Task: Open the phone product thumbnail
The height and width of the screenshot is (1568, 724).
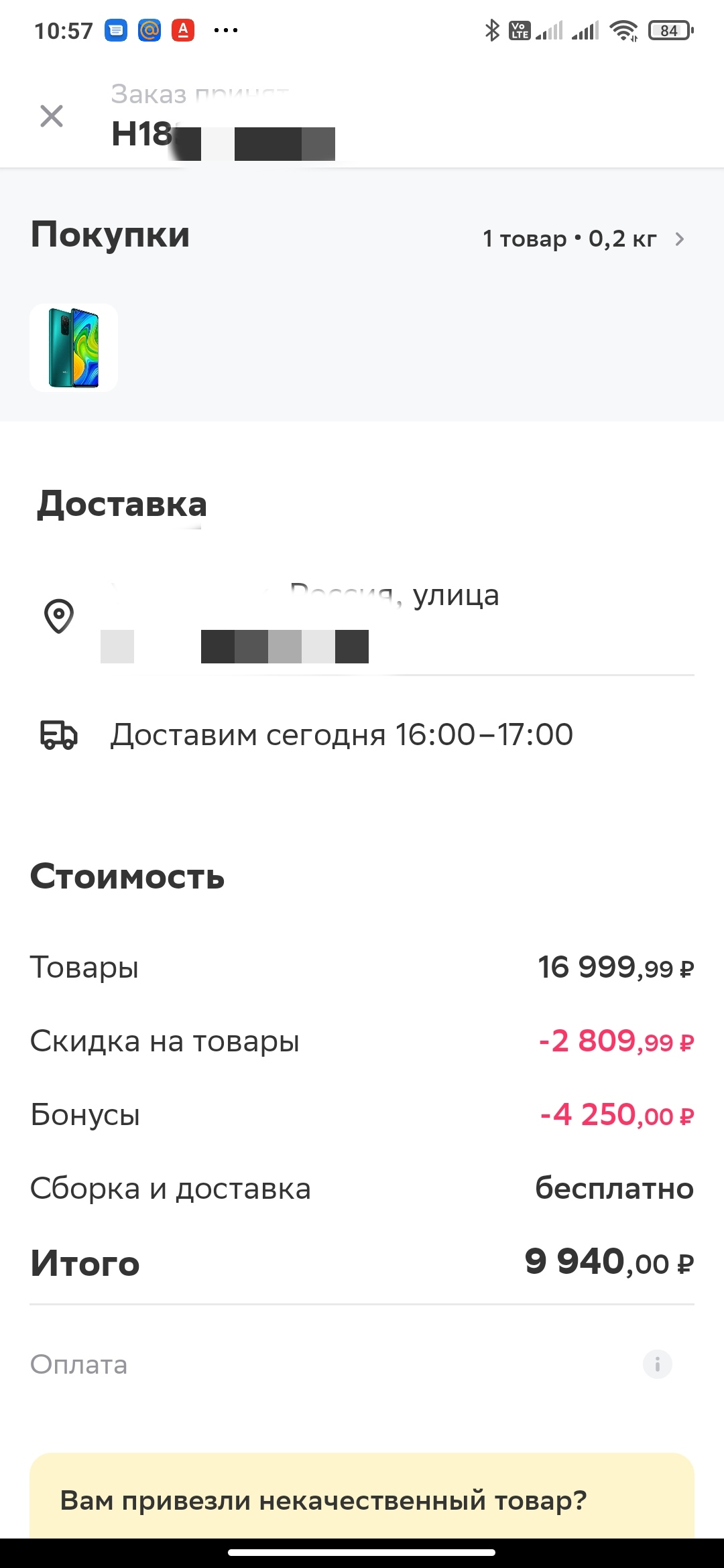Action: click(74, 347)
